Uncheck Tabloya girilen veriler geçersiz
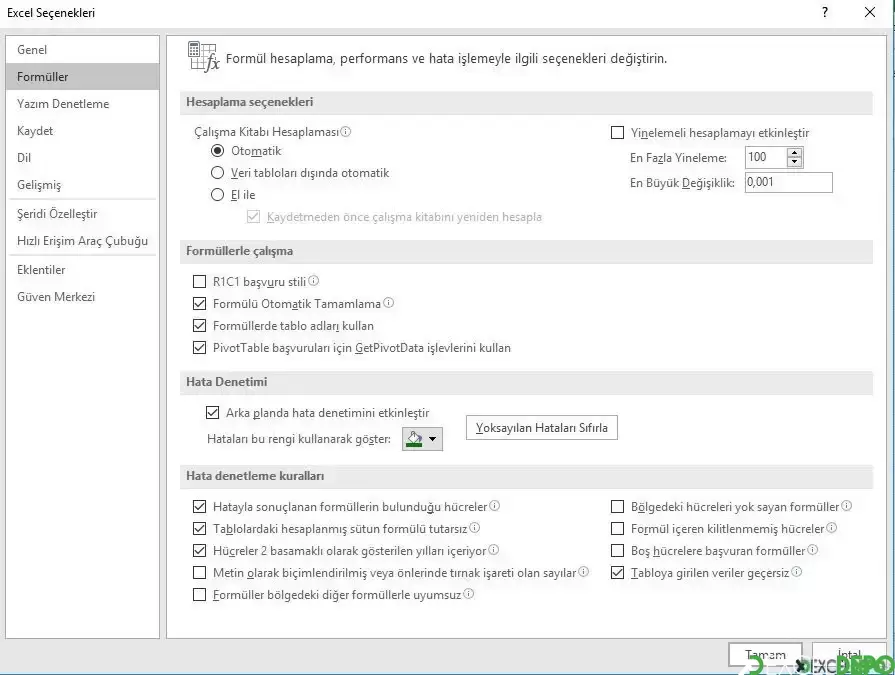This screenshot has height=675, width=895. (618, 572)
